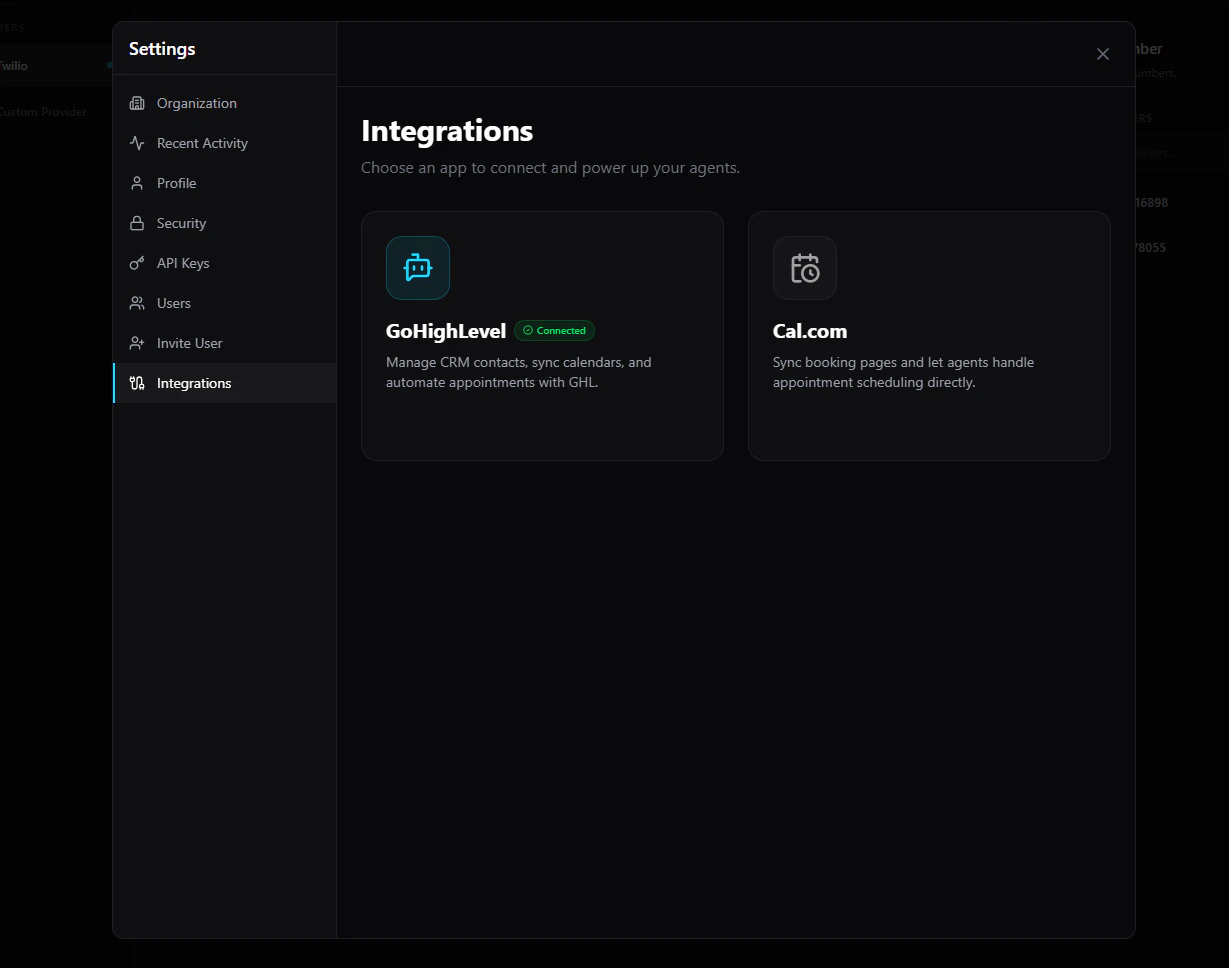Go to Recent Activity section
This screenshot has width=1229, height=968.
point(225,143)
